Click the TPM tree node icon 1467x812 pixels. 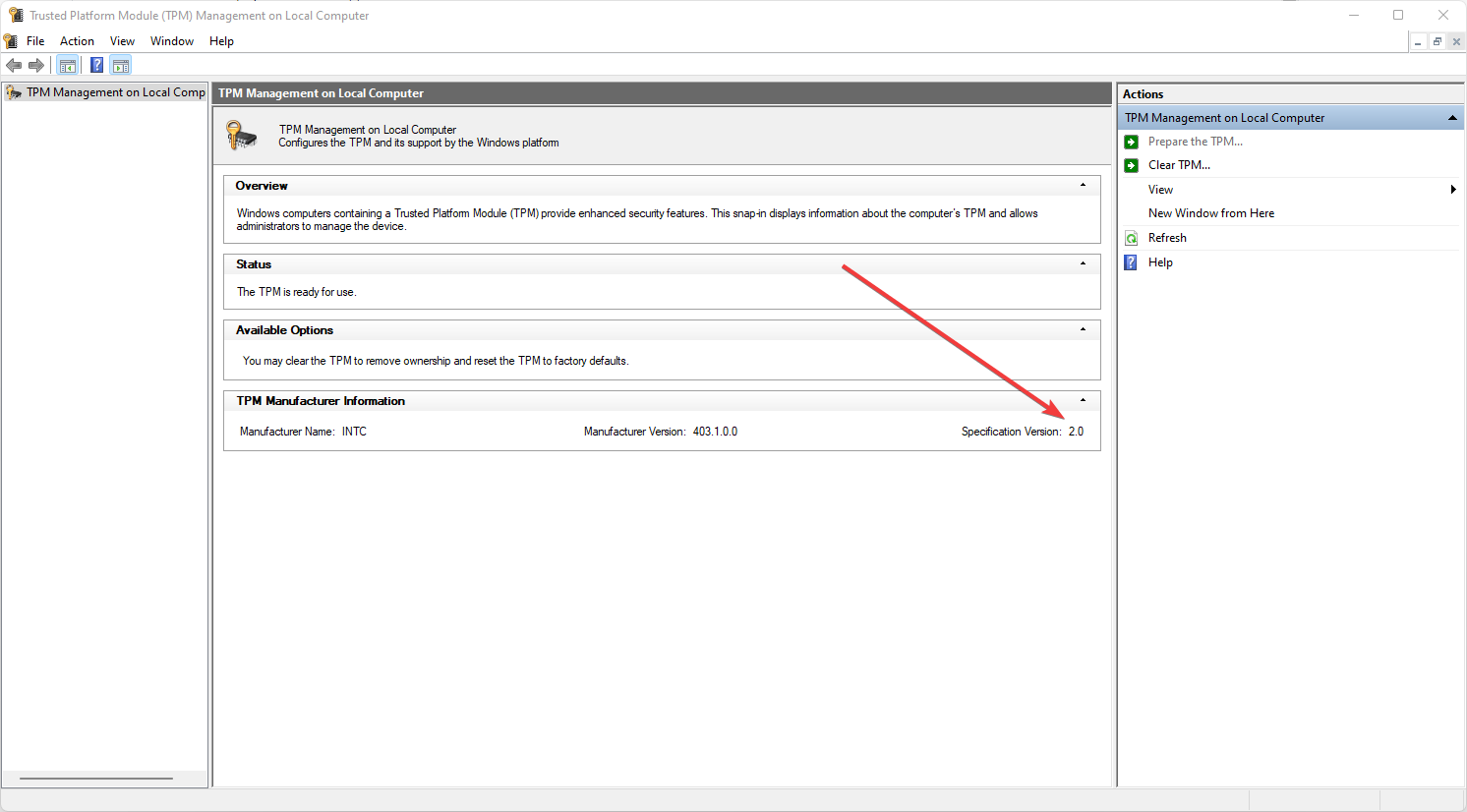14,92
